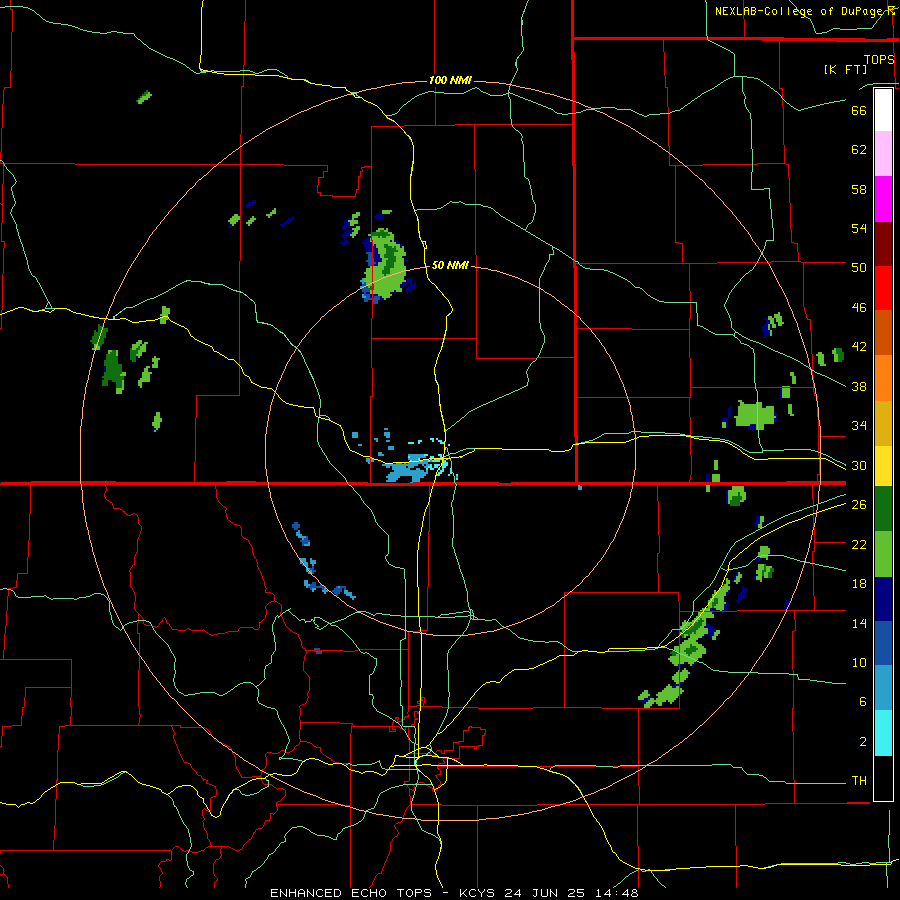
Task: Click the legend value "50"
Action: pos(859,267)
